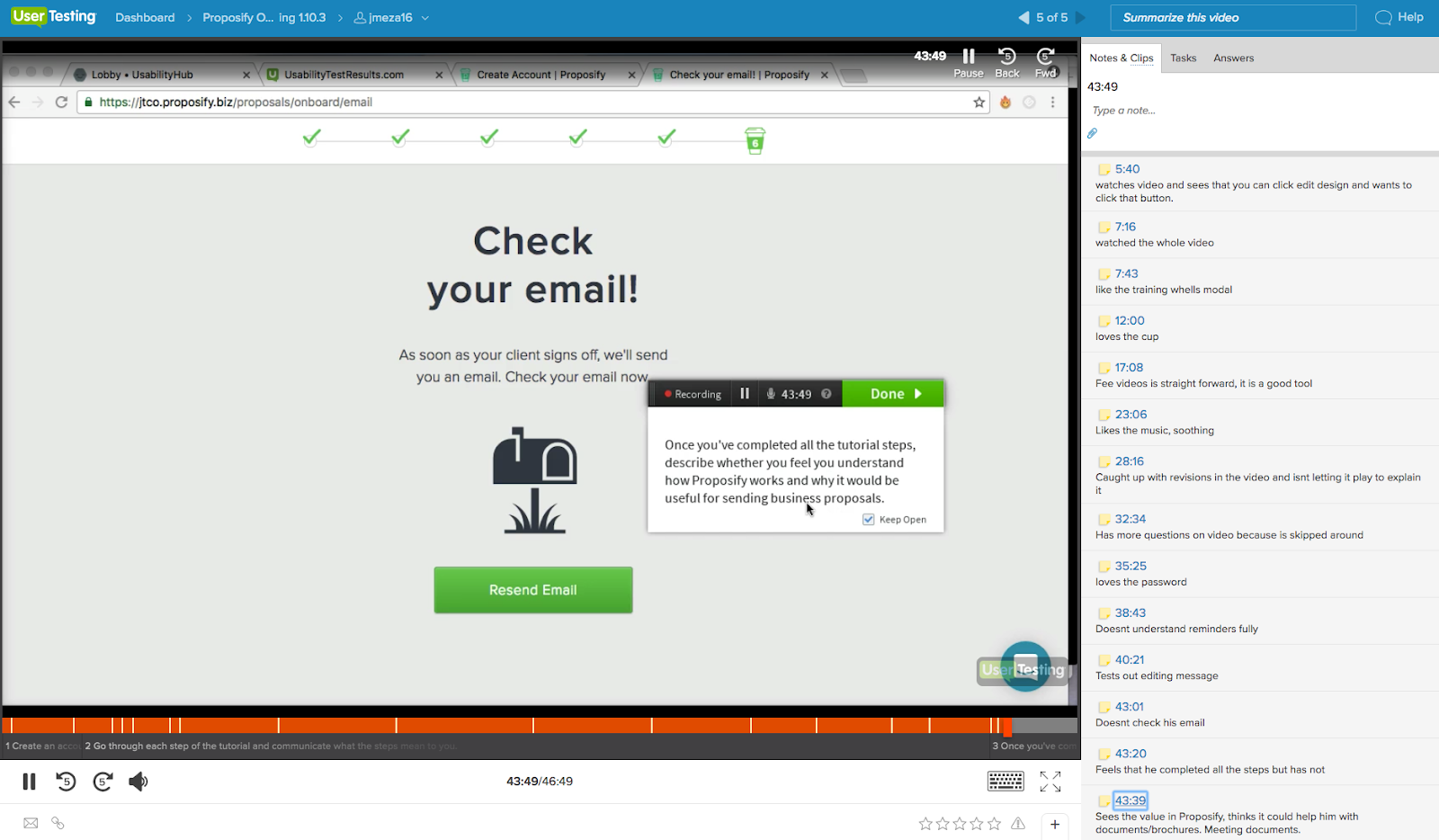Click the note icon beside 43:01
1439x840 pixels.
coord(1104,707)
